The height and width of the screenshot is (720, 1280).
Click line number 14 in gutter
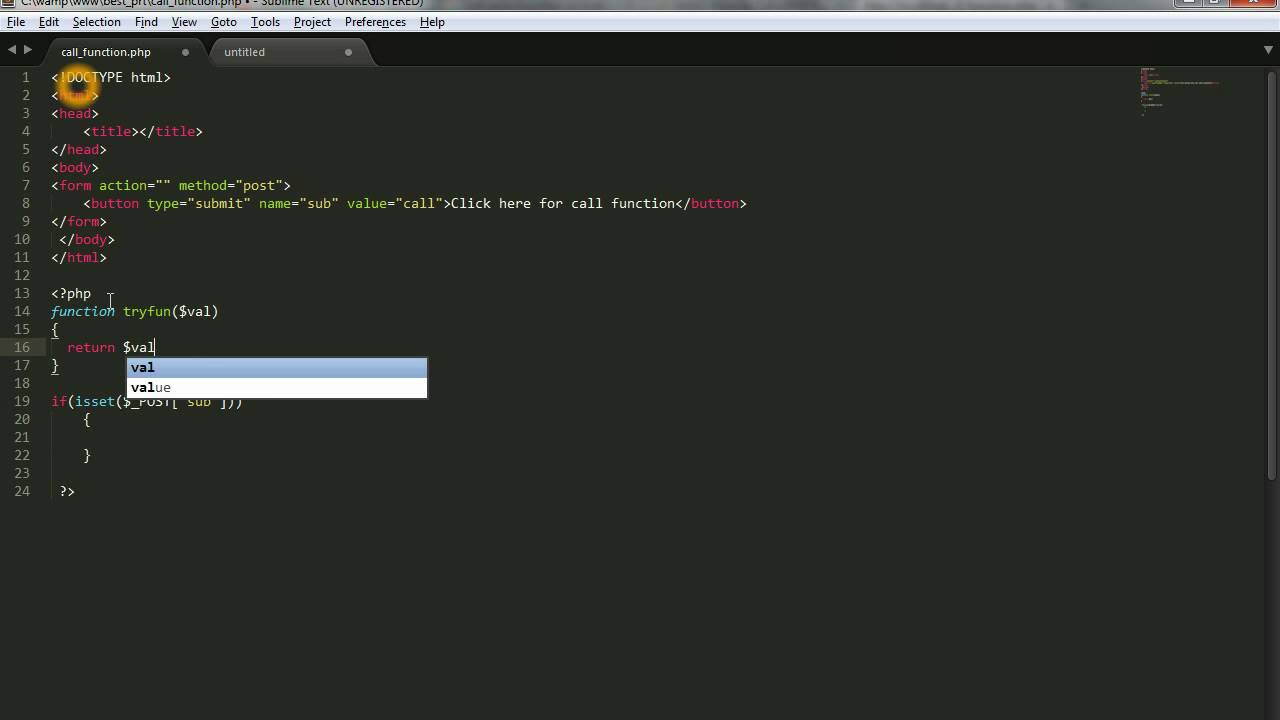click(22, 311)
